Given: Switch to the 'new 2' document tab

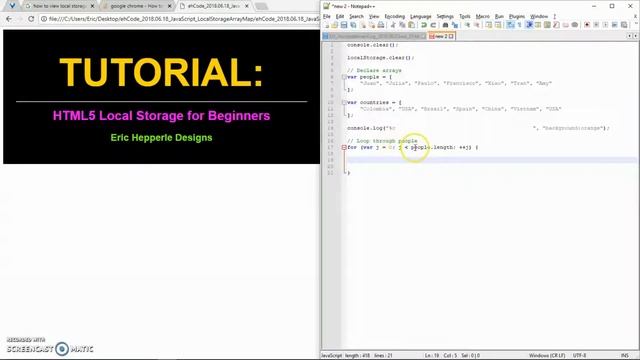Looking at the screenshot, I should click(x=441, y=36).
